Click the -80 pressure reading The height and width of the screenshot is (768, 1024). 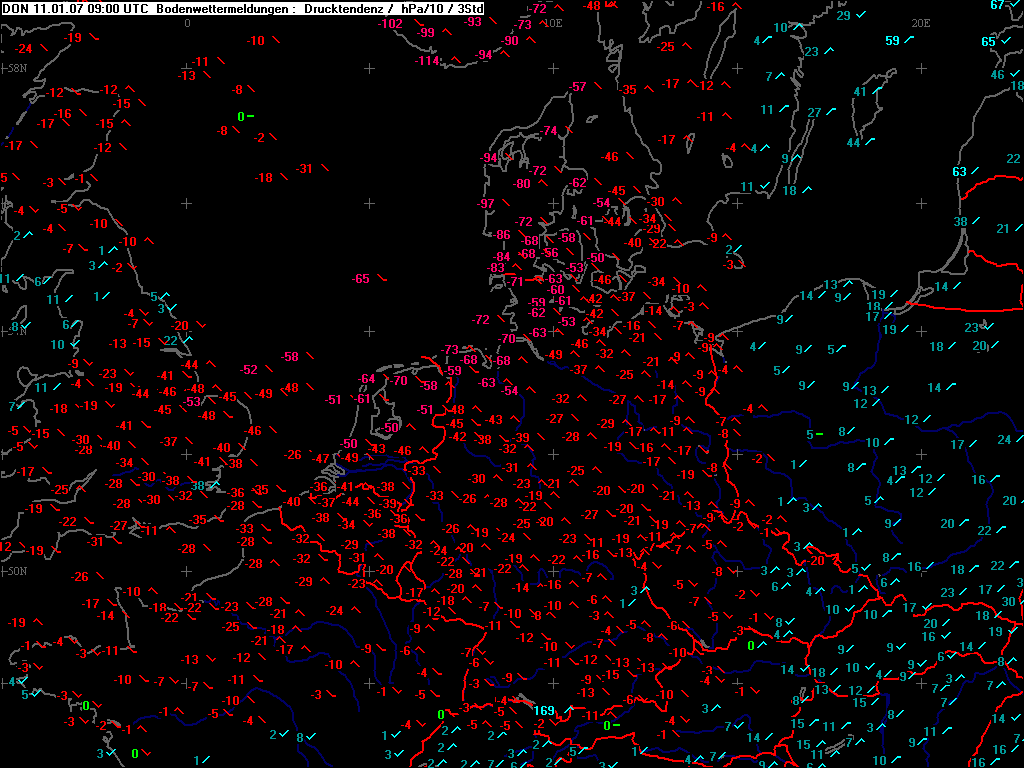521,184
